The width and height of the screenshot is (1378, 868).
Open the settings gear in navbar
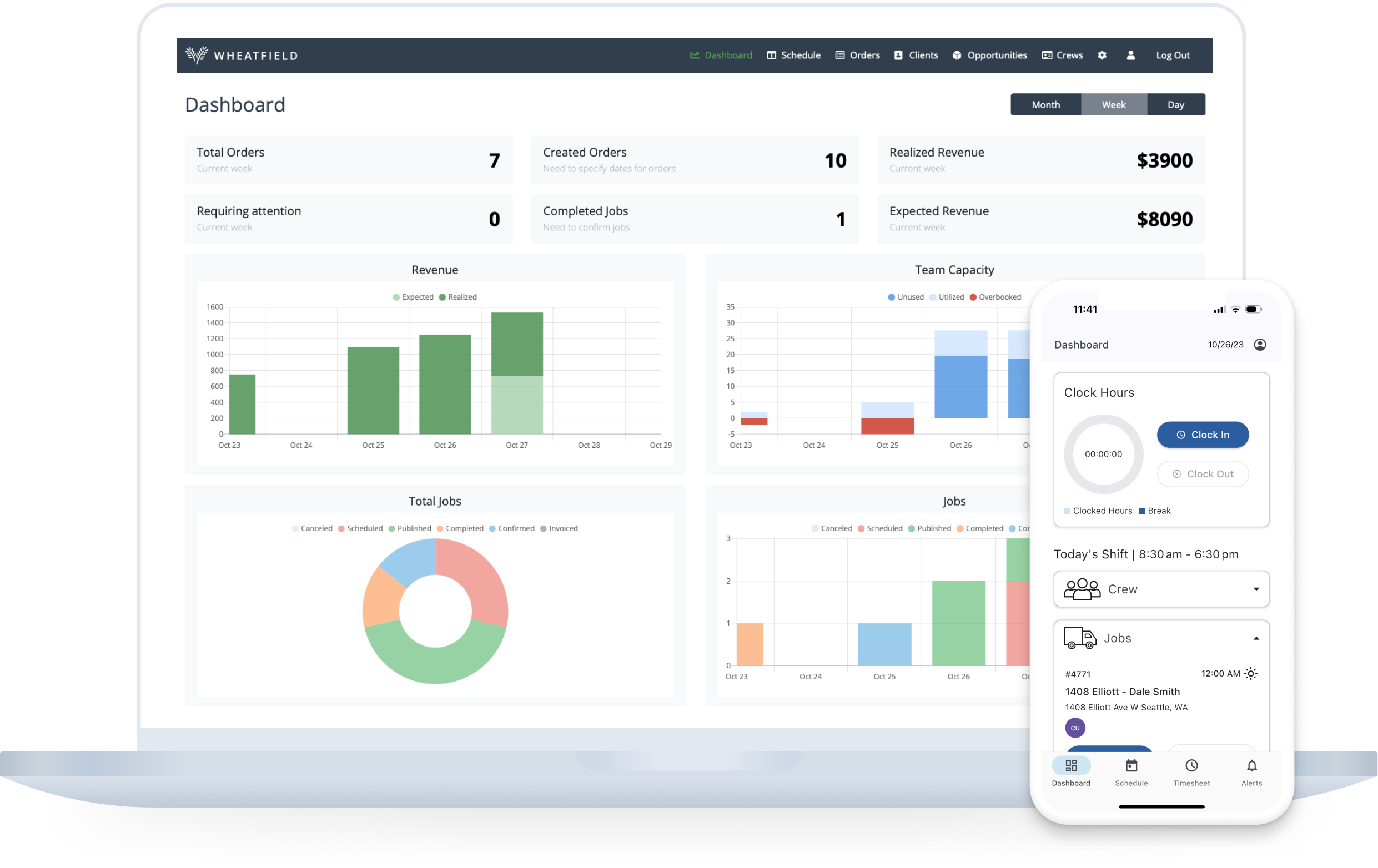click(1102, 55)
